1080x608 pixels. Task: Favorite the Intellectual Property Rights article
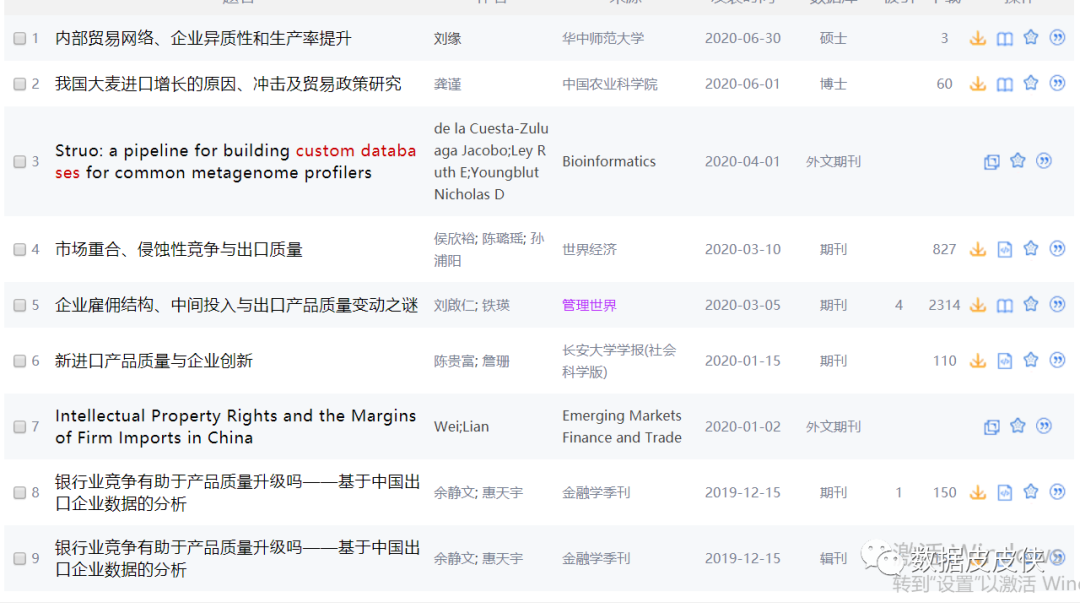coord(1018,426)
